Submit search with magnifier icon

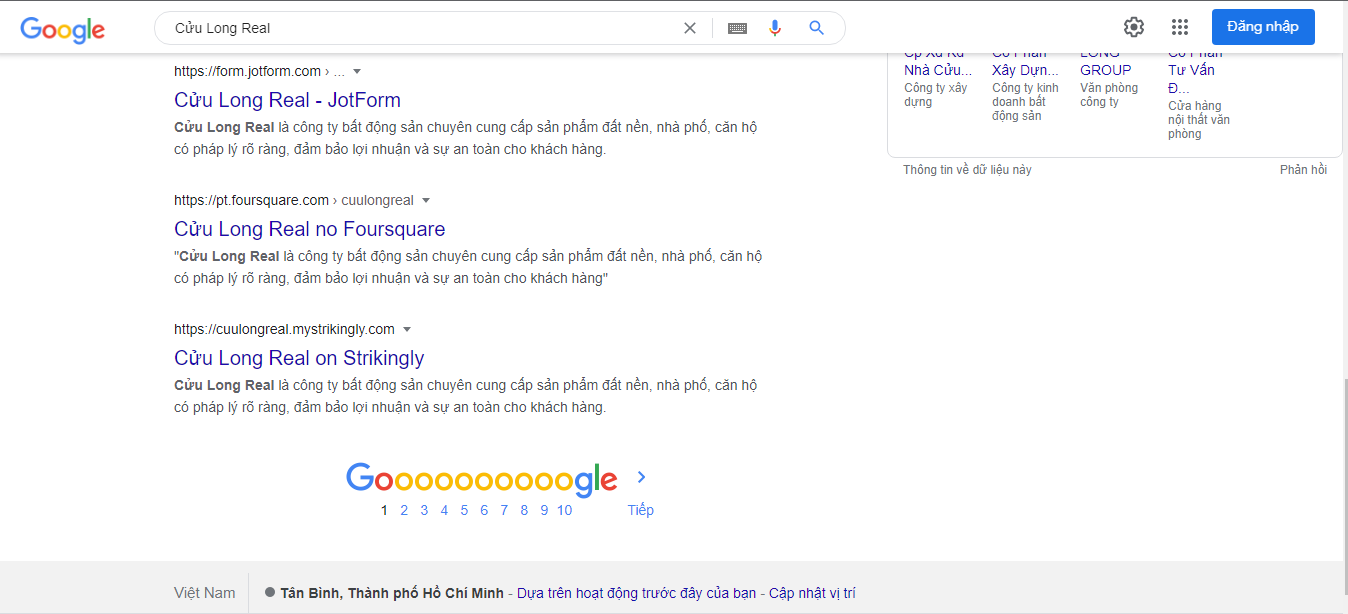coord(817,28)
